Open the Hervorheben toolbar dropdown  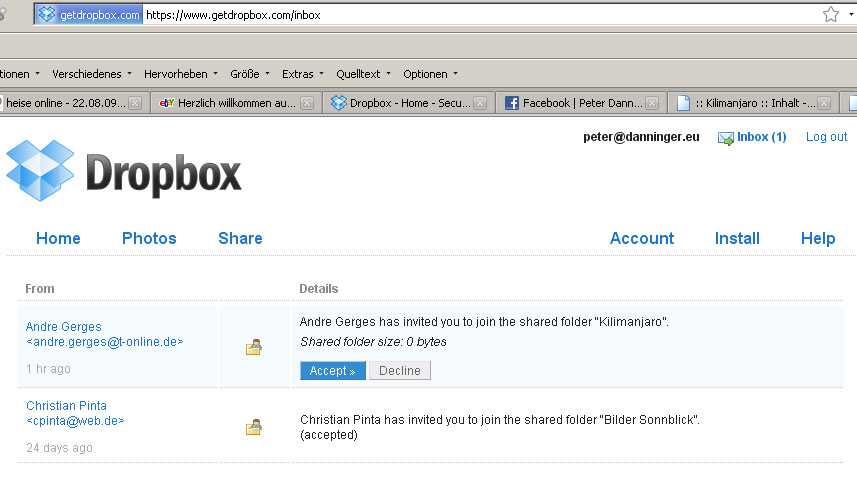(x=181, y=74)
